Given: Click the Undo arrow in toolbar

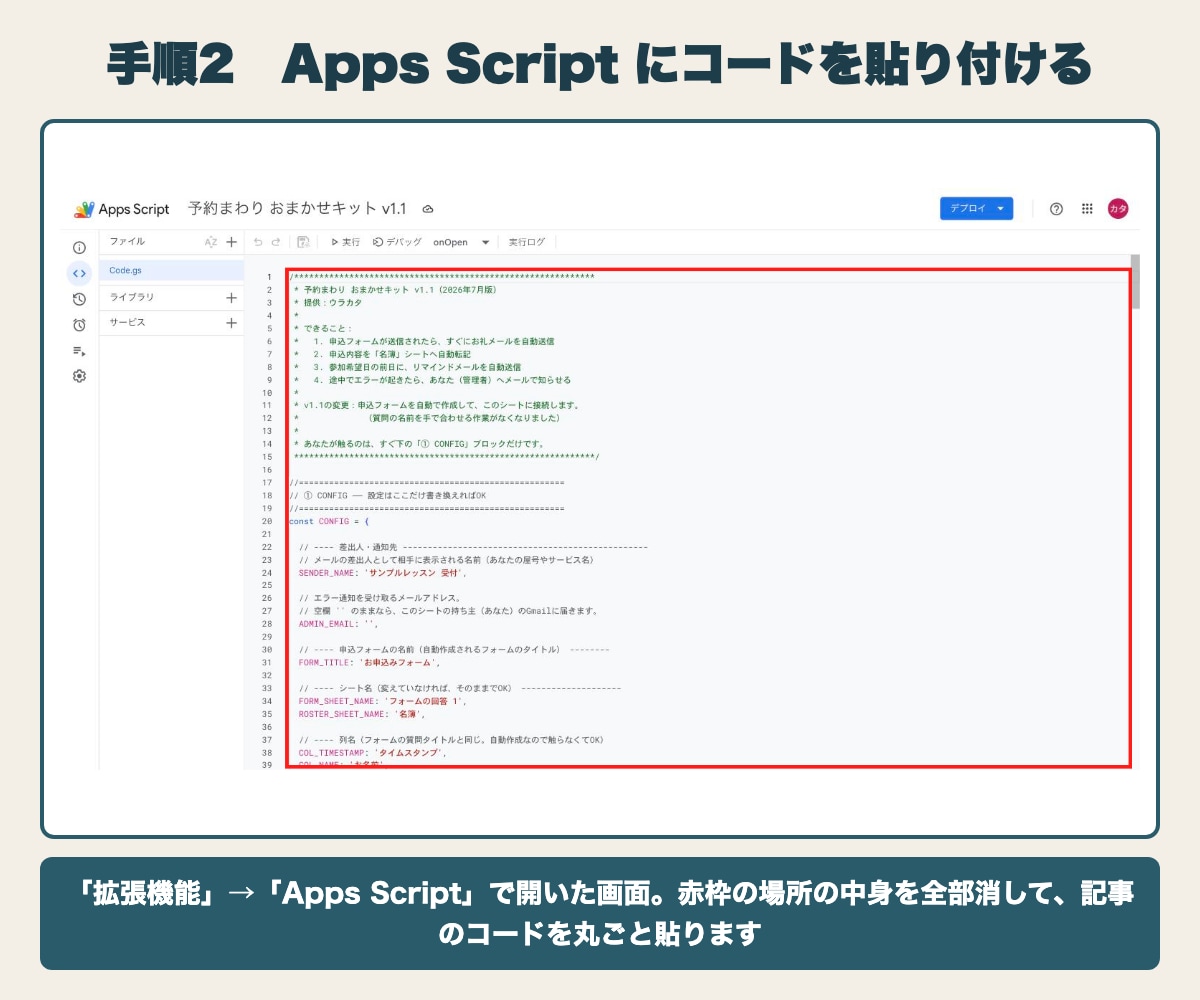Looking at the screenshot, I should point(258,242).
